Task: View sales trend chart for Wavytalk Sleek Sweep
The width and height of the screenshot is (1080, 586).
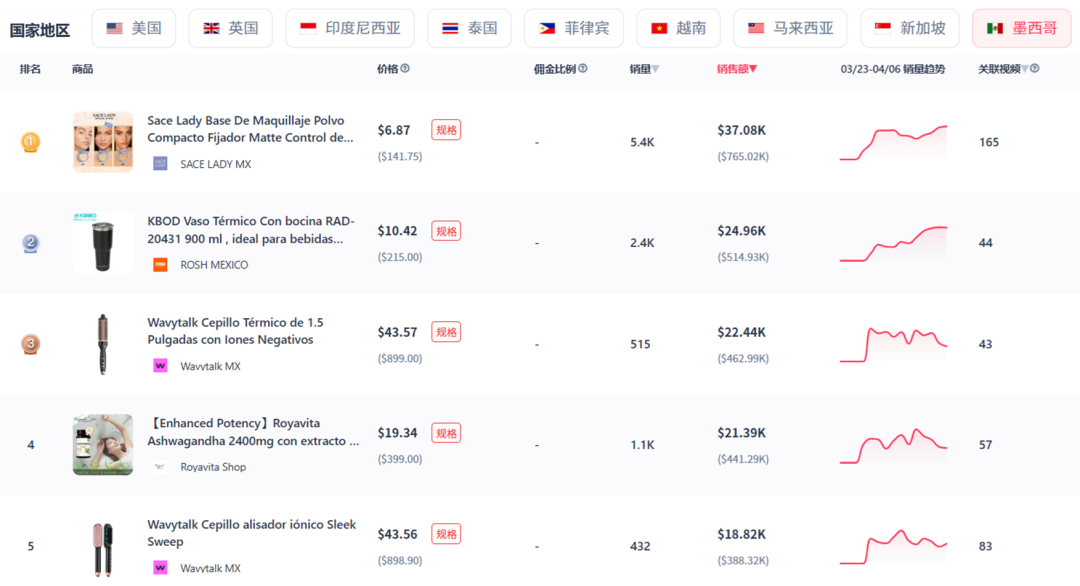Action: (x=893, y=546)
